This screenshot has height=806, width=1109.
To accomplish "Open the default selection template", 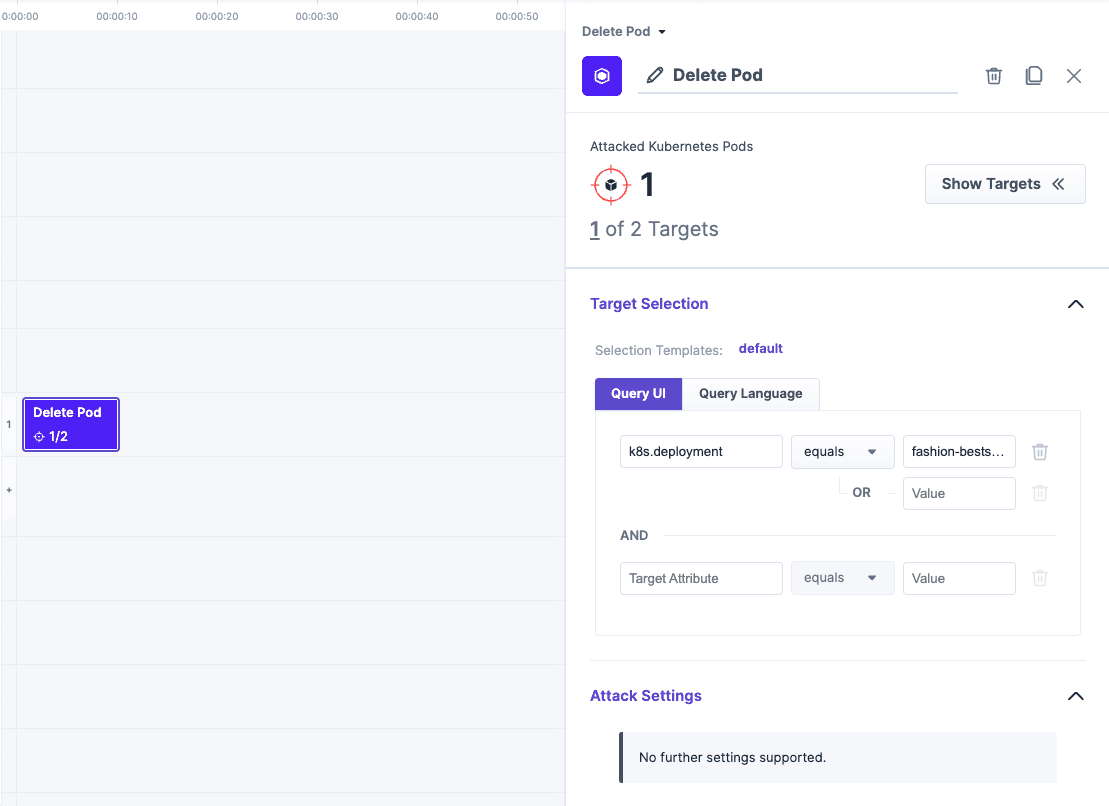I will coord(760,349).
